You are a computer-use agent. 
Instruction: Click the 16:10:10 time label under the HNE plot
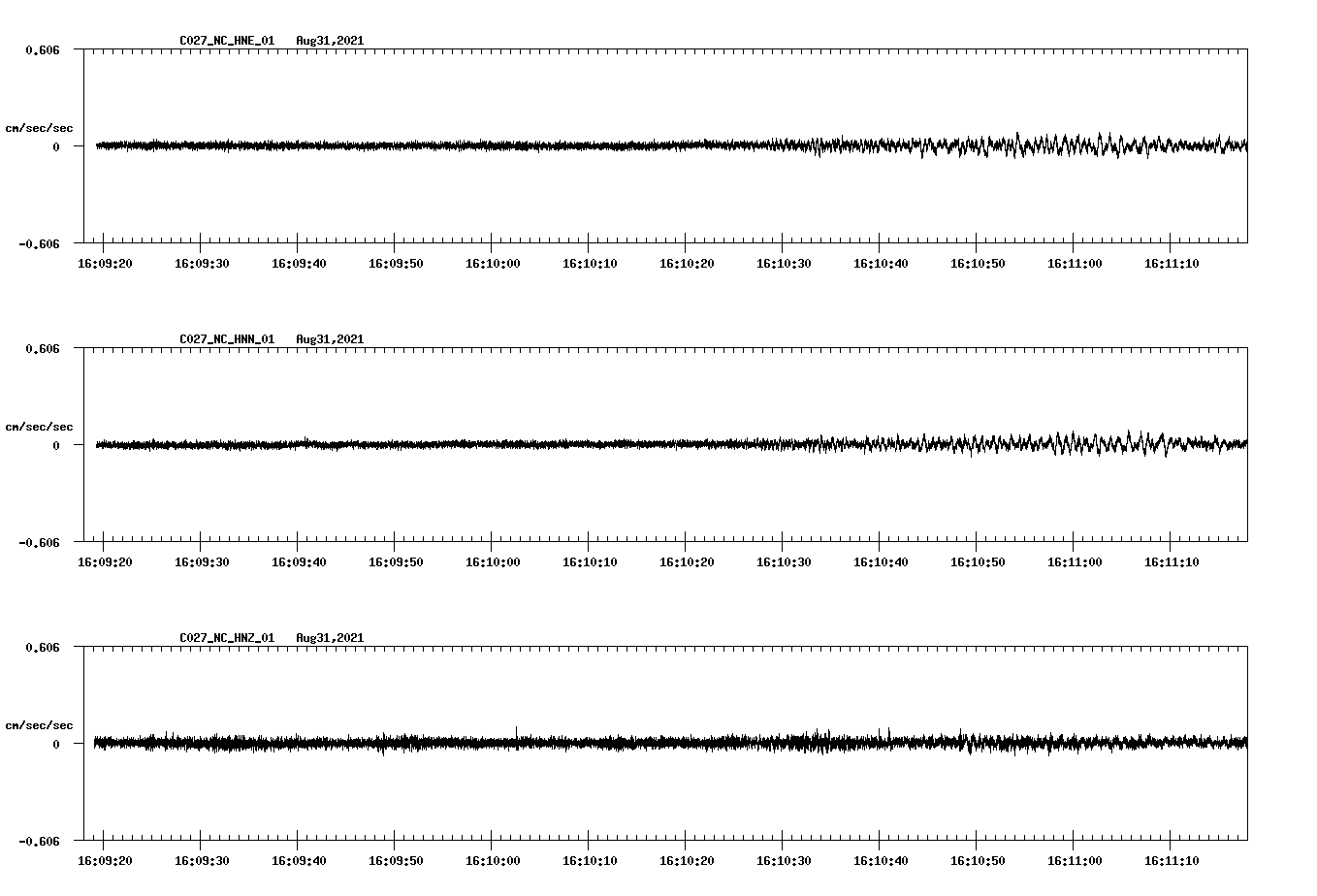(x=590, y=264)
